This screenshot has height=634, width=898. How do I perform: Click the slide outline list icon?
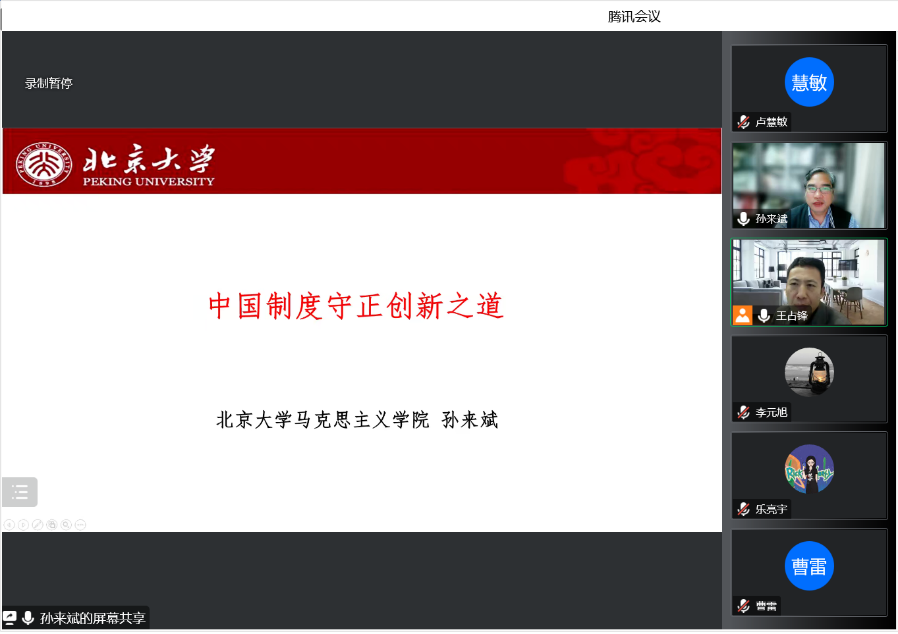[x=20, y=492]
